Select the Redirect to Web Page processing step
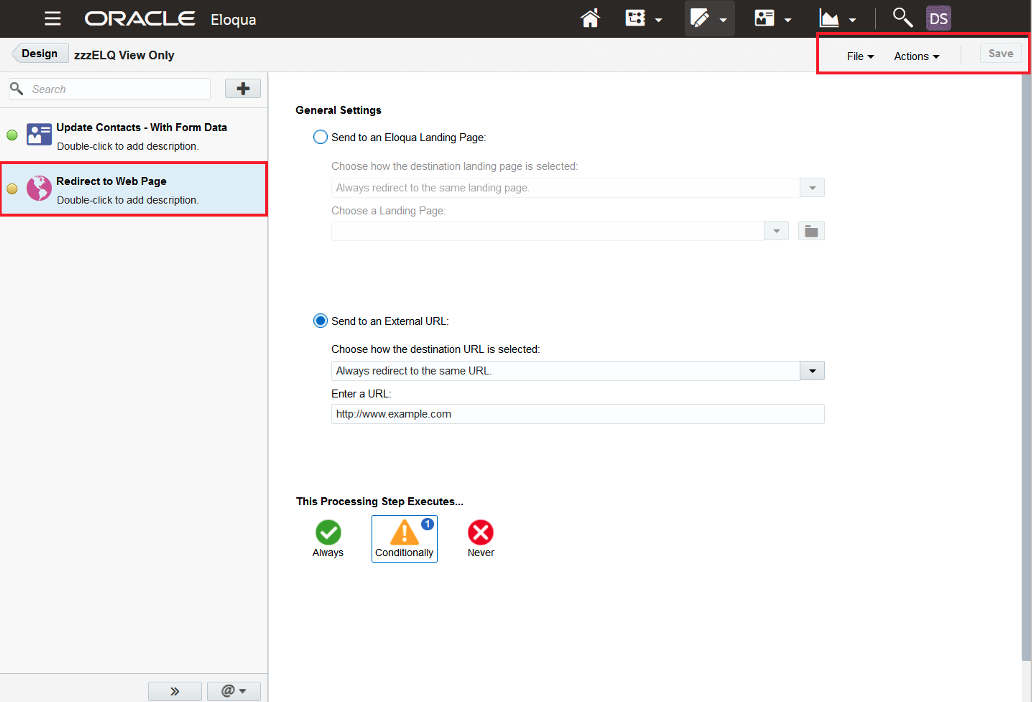 (130, 189)
